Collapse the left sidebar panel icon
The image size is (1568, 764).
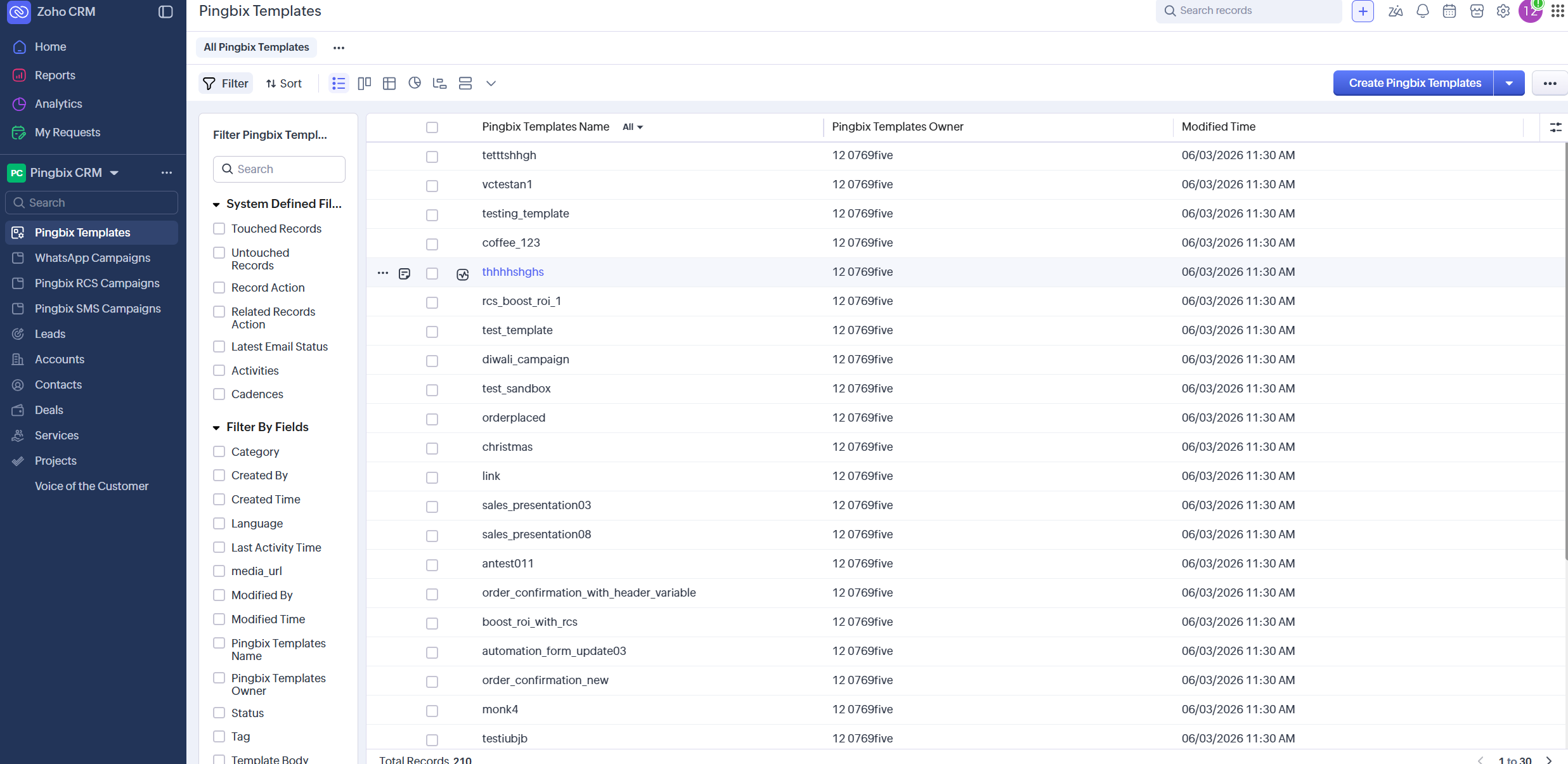coord(165,11)
